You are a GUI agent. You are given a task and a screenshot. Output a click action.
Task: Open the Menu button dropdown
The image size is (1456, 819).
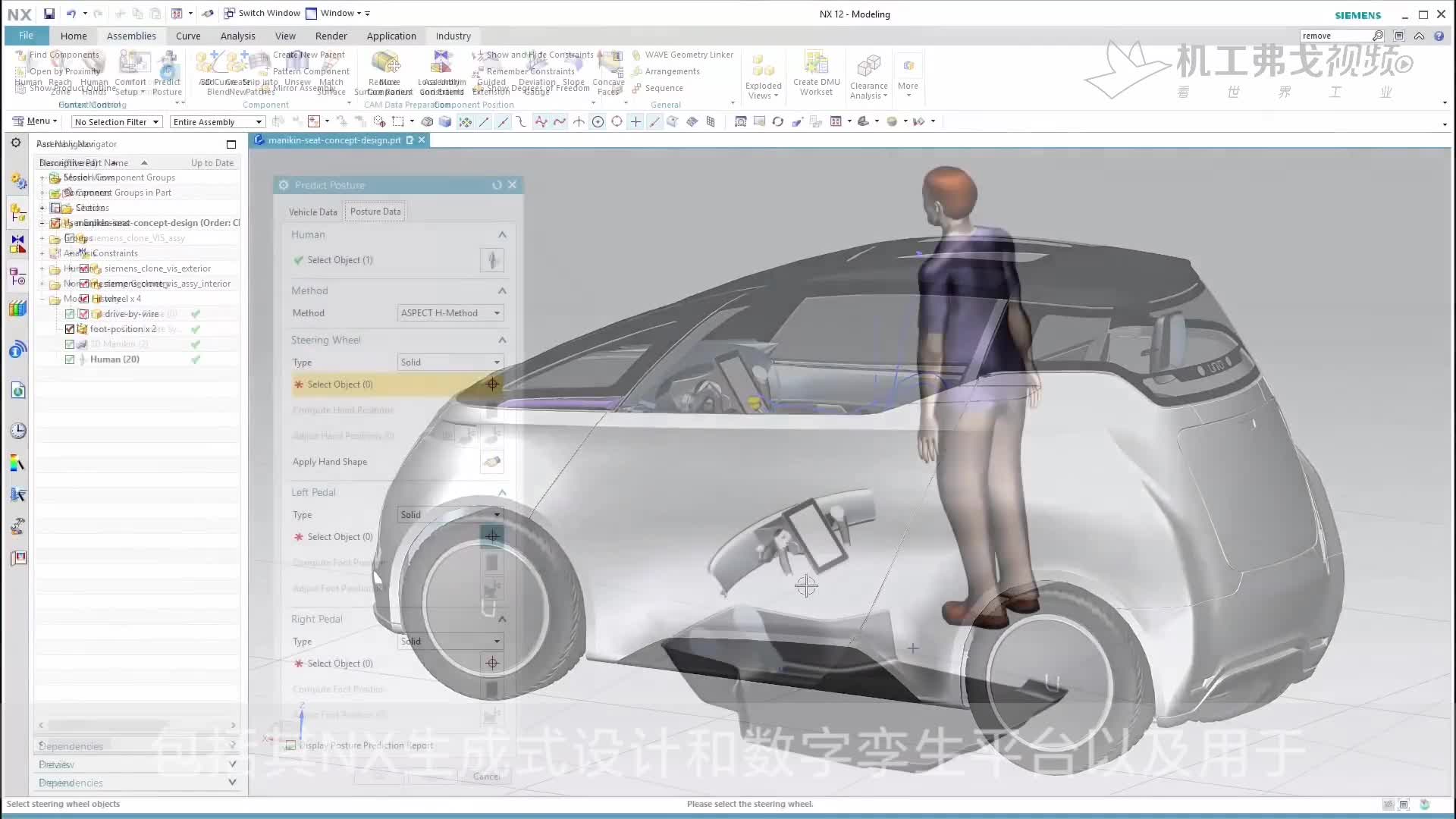35,121
